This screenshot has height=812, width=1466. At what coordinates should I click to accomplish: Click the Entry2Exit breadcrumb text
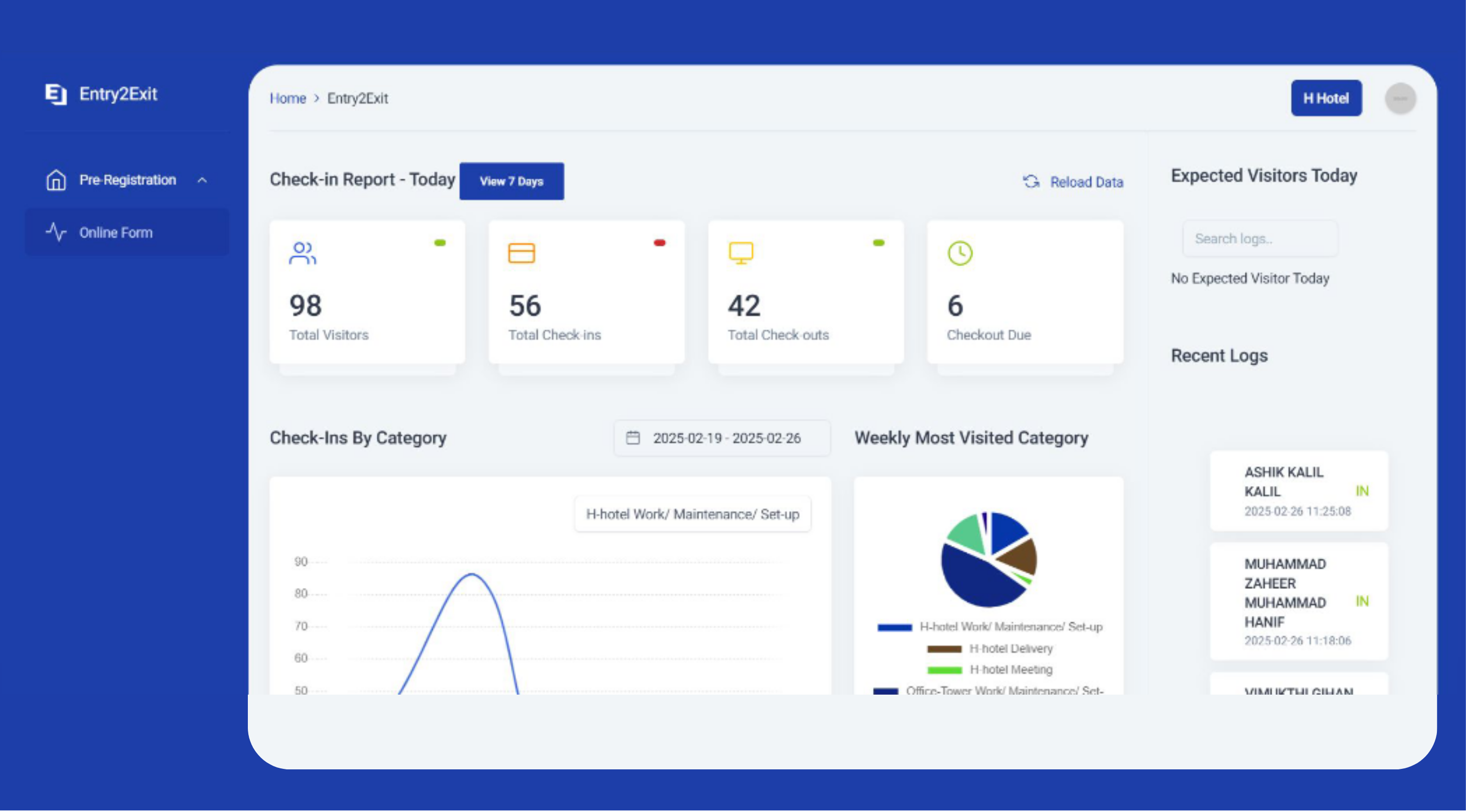pos(357,98)
